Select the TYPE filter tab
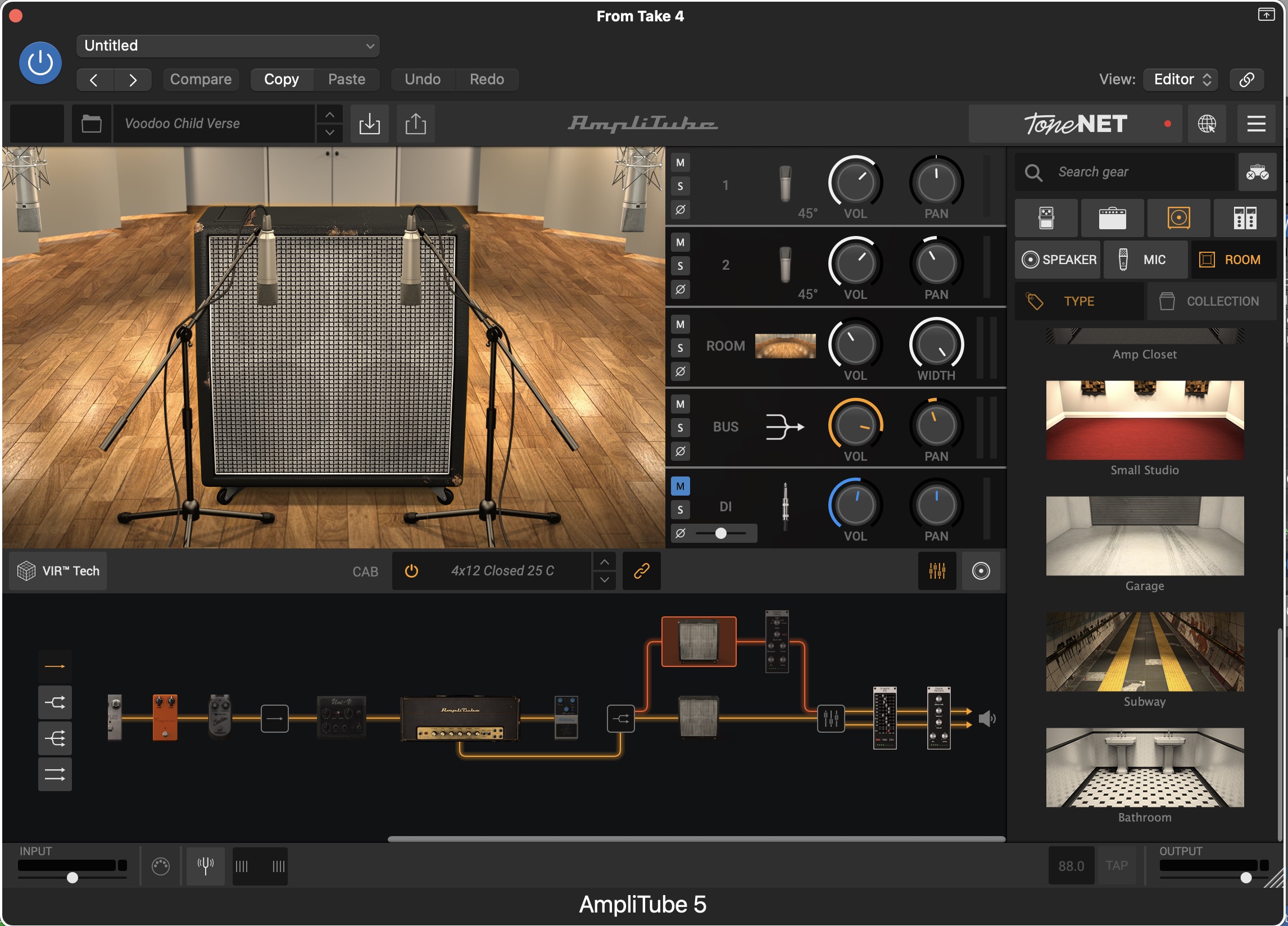The width and height of the screenshot is (1288, 926). pyautogui.click(x=1079, y=301)
